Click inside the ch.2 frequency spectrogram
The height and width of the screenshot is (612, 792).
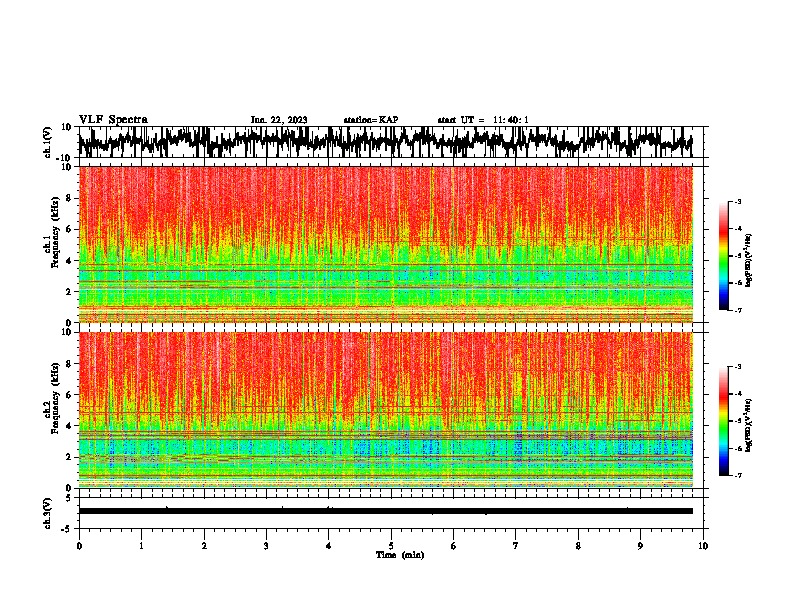click(x=385, y=410)
